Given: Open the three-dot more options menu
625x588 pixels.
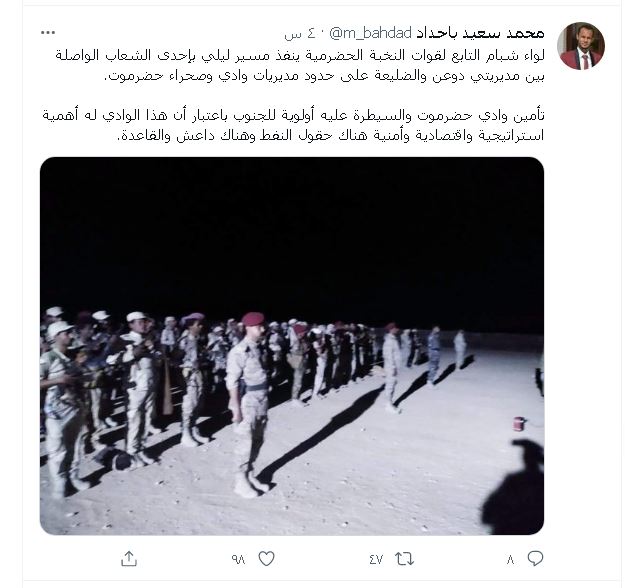Looking at the screenshot, I should [48, 33].
